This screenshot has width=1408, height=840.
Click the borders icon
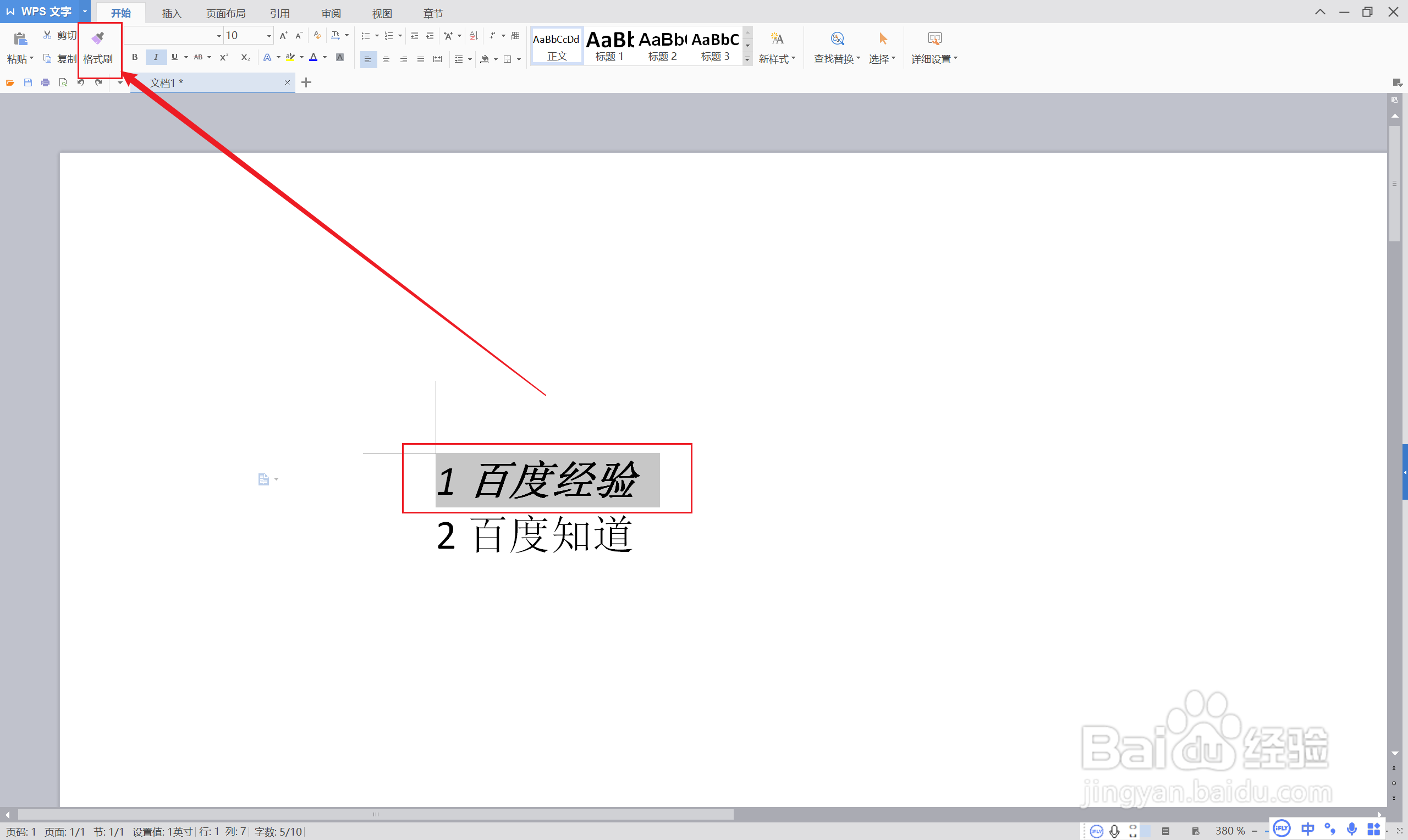[x=508, y=59]
